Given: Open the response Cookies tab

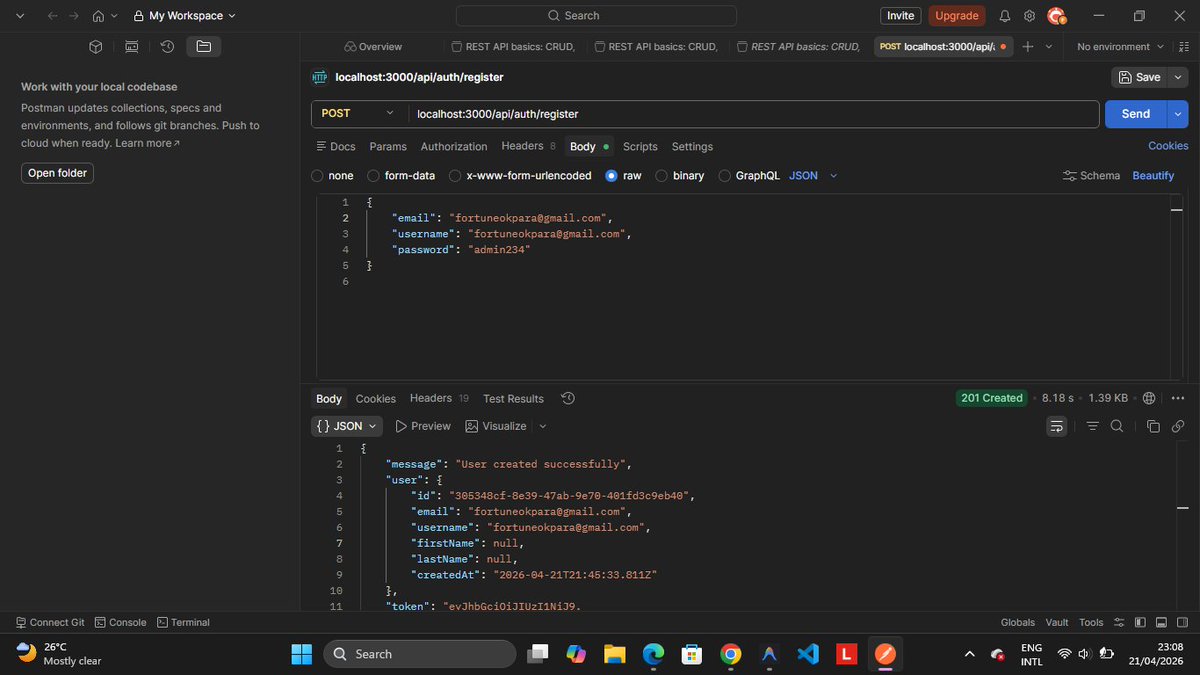Looking at the screenshot, I should [376, 398].
